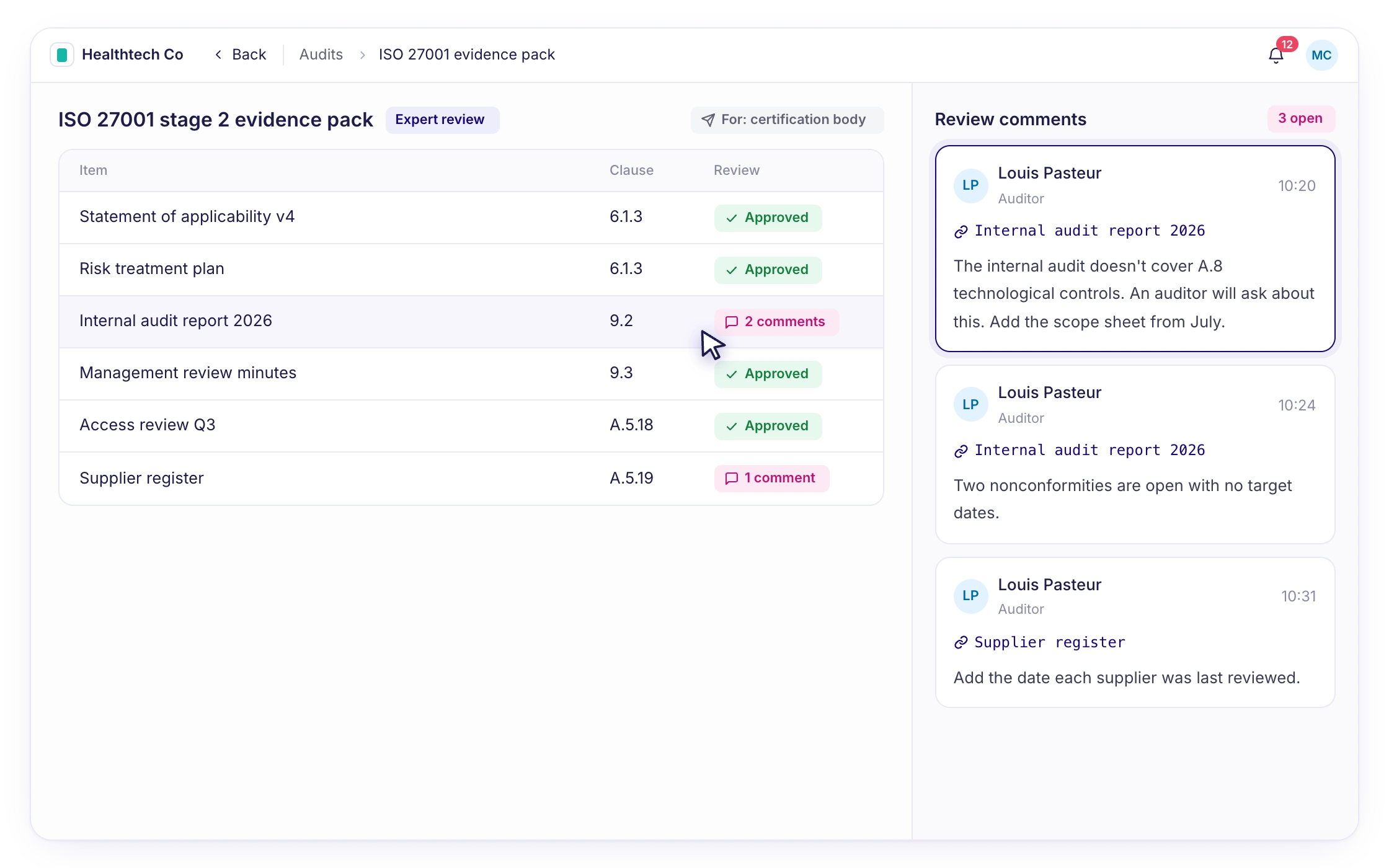Open the 2 comments badge on Internal audit report

tap(776, 322)
